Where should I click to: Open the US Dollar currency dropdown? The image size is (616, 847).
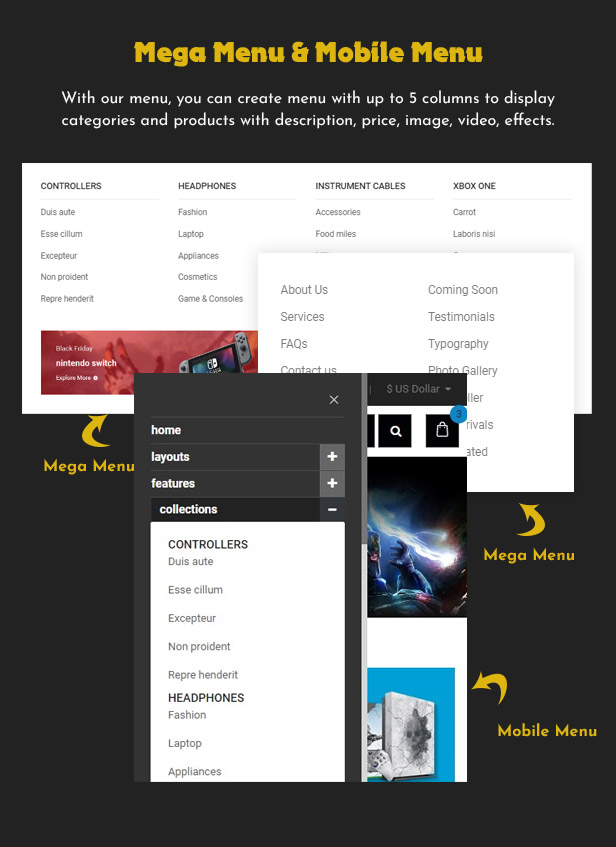point(418,389)
